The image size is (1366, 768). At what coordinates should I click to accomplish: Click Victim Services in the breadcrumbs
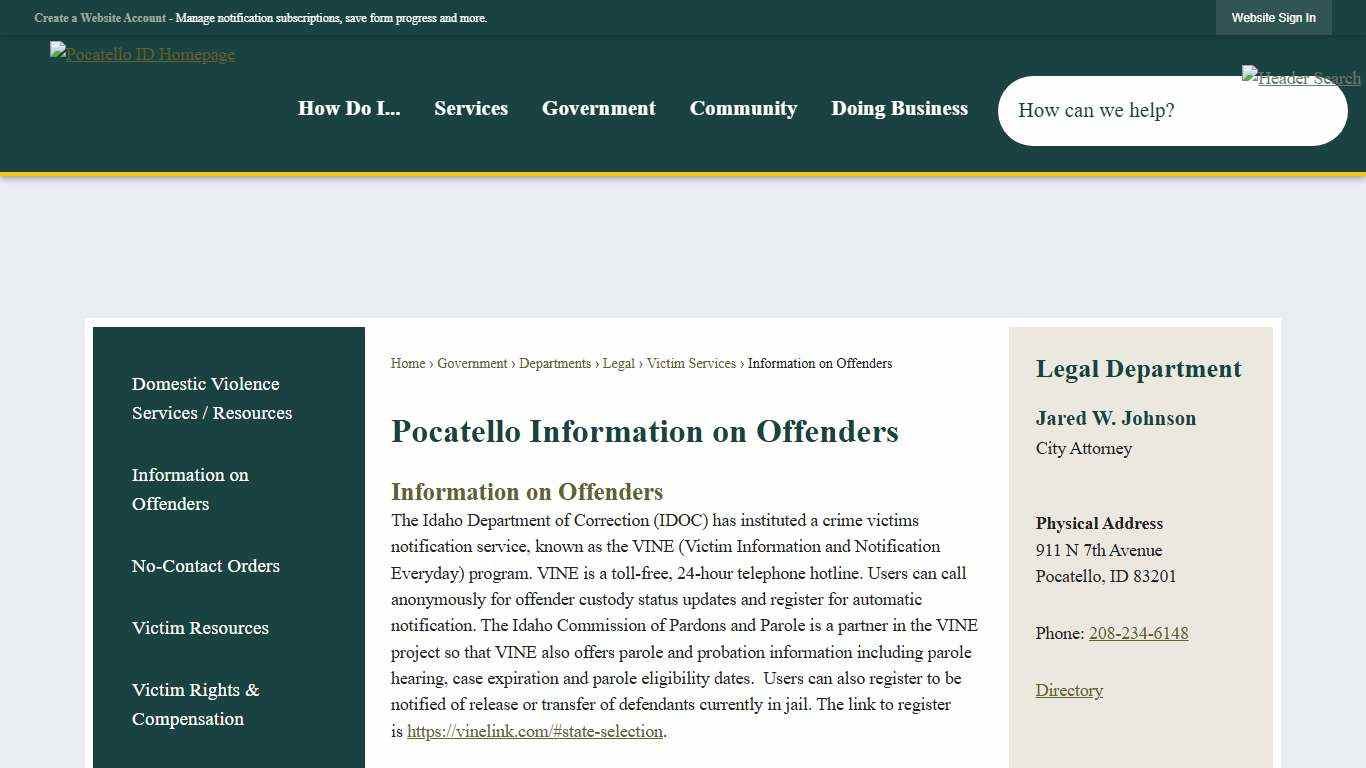coord(691,363)
